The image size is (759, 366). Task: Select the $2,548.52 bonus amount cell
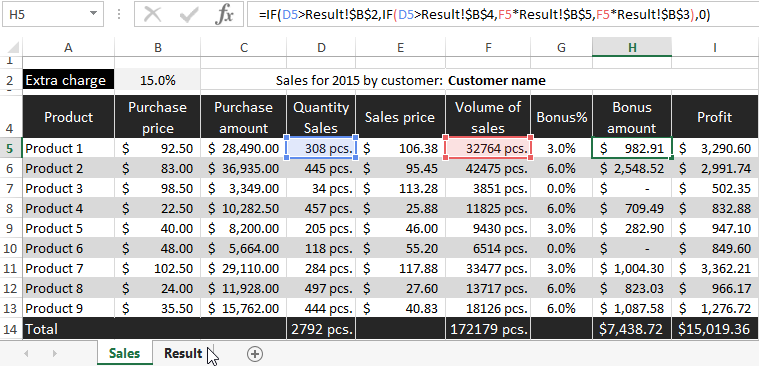(632, 168)
